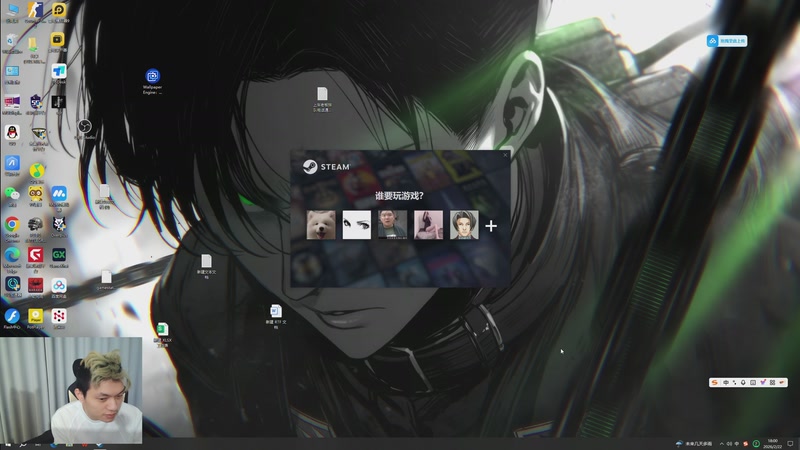Open the This PC desktop icon
Viewport: 800px width, 450px height.
[12, 12]
